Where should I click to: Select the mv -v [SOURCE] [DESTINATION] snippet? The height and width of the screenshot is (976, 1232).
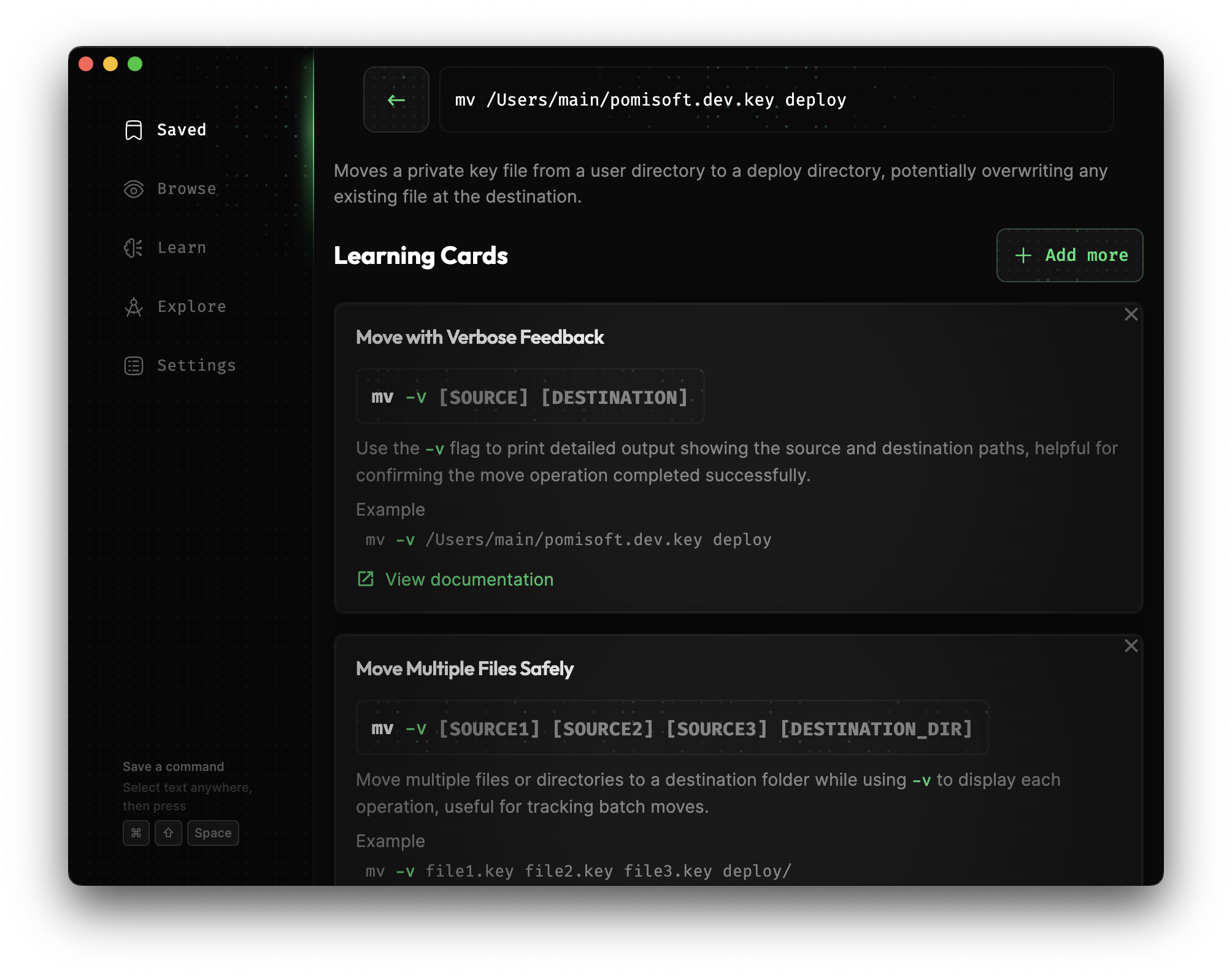click(529, 397)
